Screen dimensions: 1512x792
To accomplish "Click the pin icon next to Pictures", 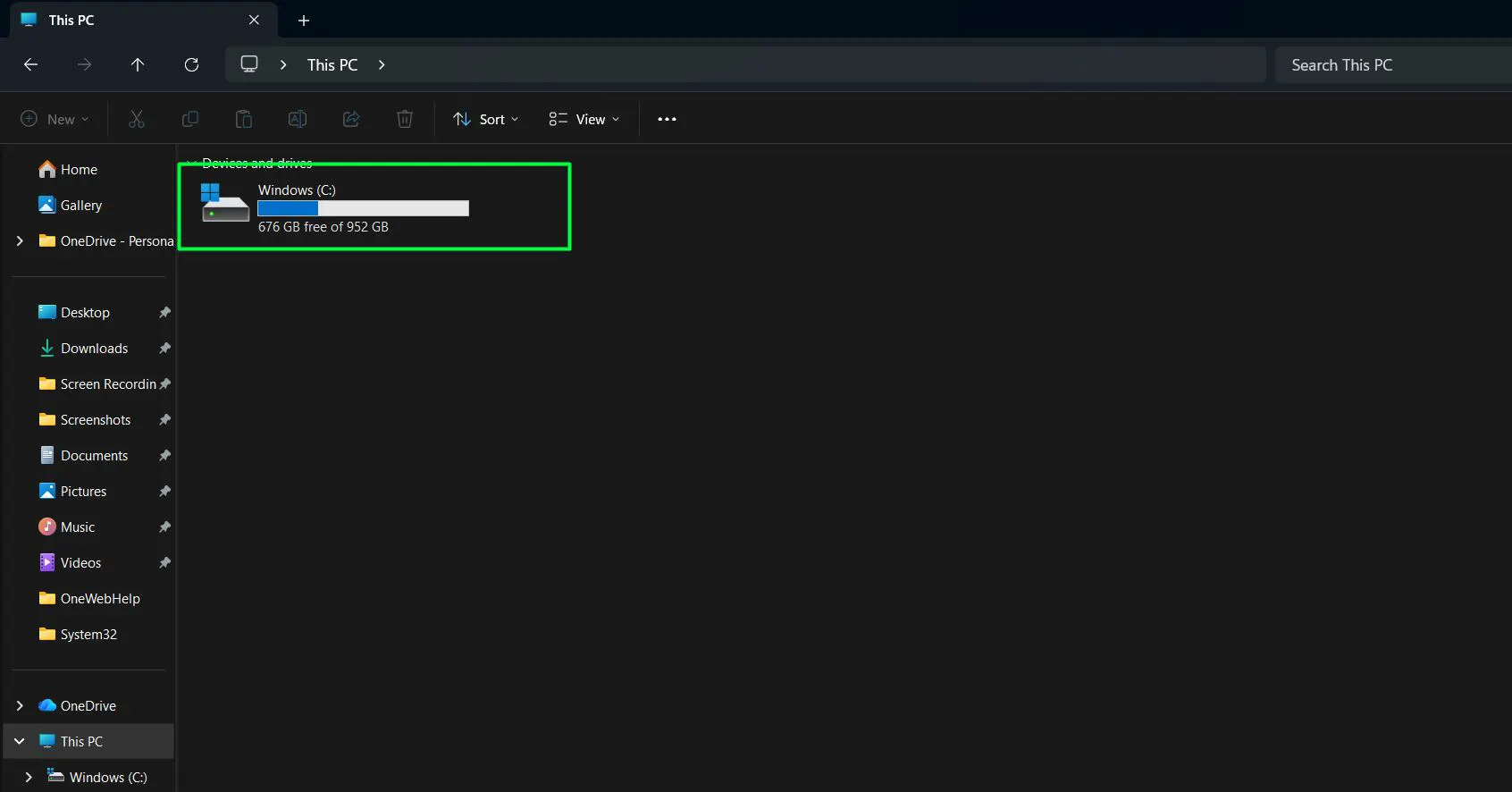I will (x=164, y=491).
